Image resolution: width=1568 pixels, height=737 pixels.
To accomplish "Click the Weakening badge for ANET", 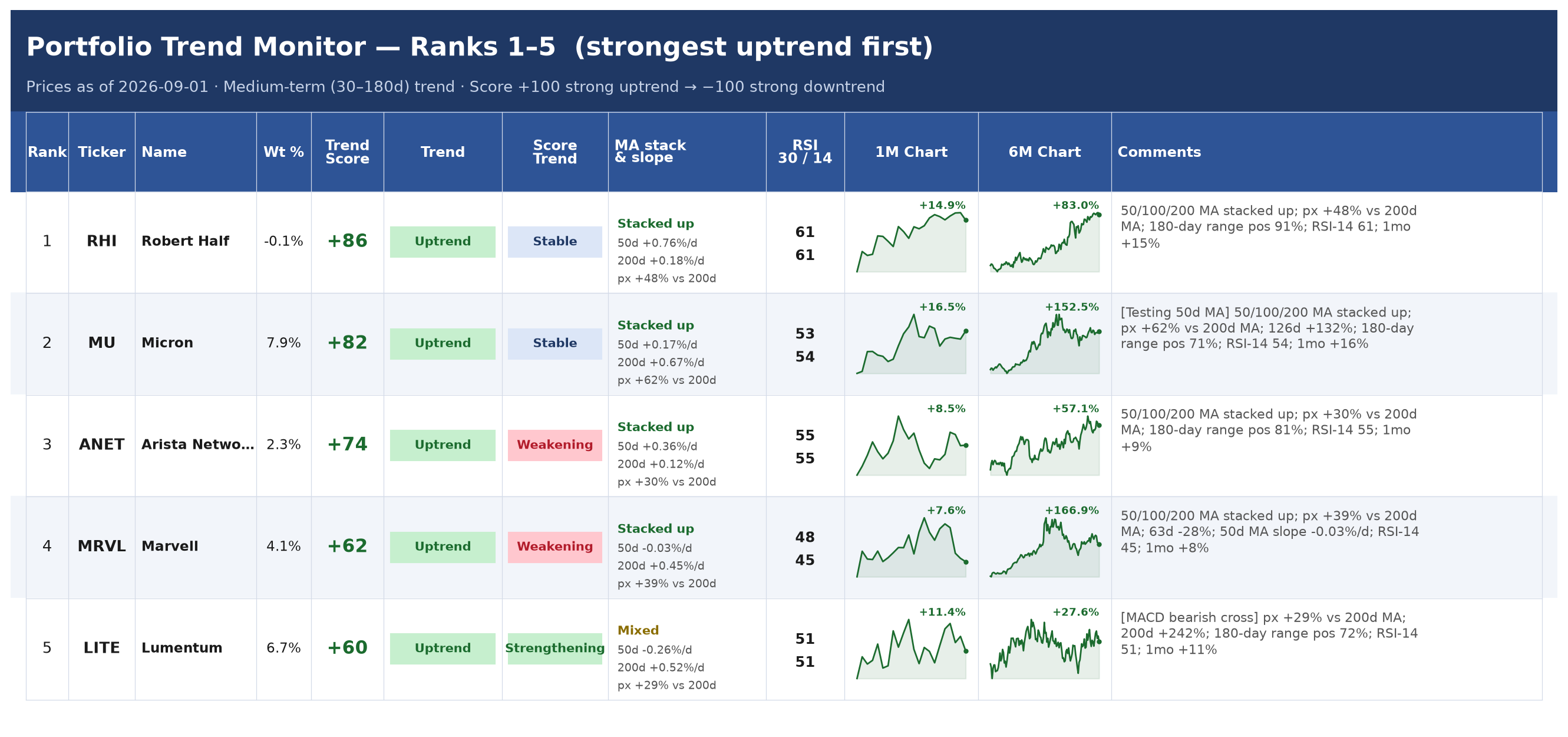I will pyautogui.click(x=554, y=445).
